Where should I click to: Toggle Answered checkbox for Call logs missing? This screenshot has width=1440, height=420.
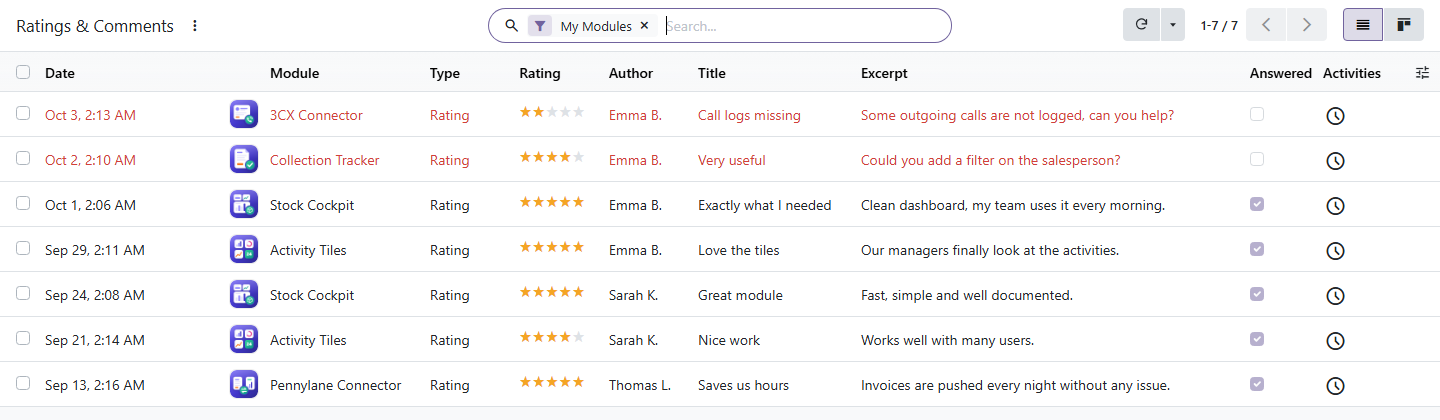tap(1257, 114)
